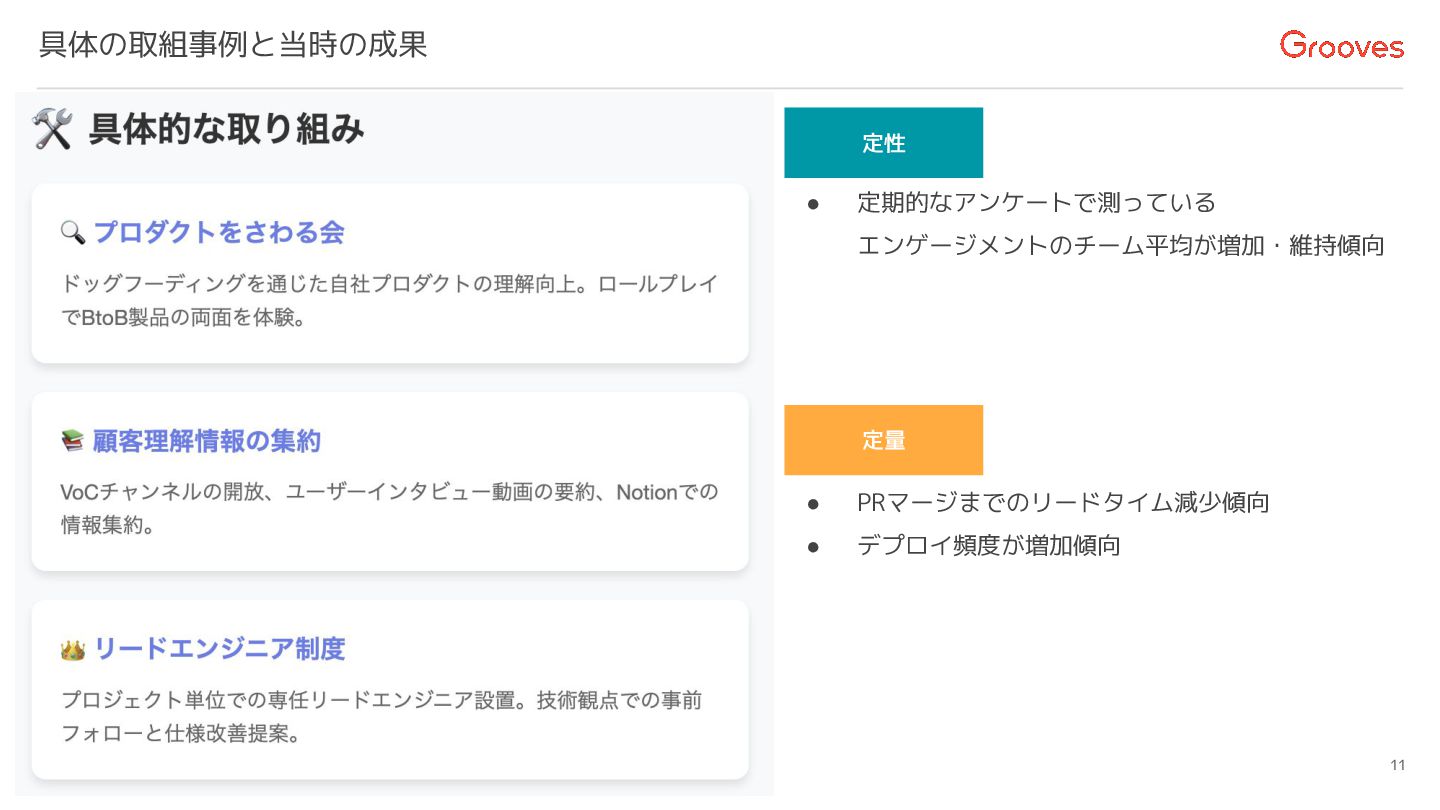Click the 具体的な取り組み section heading
This screenshot has height=810, width=1440.
[x=227, y=129]
